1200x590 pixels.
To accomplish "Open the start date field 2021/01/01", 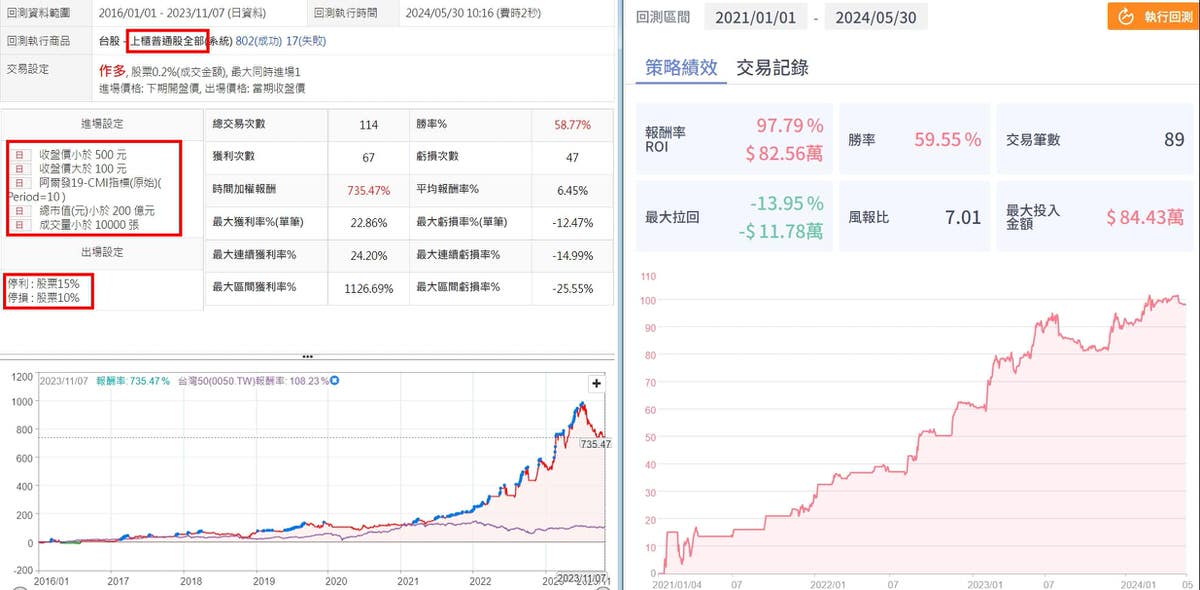I will [x=755, y=17].
